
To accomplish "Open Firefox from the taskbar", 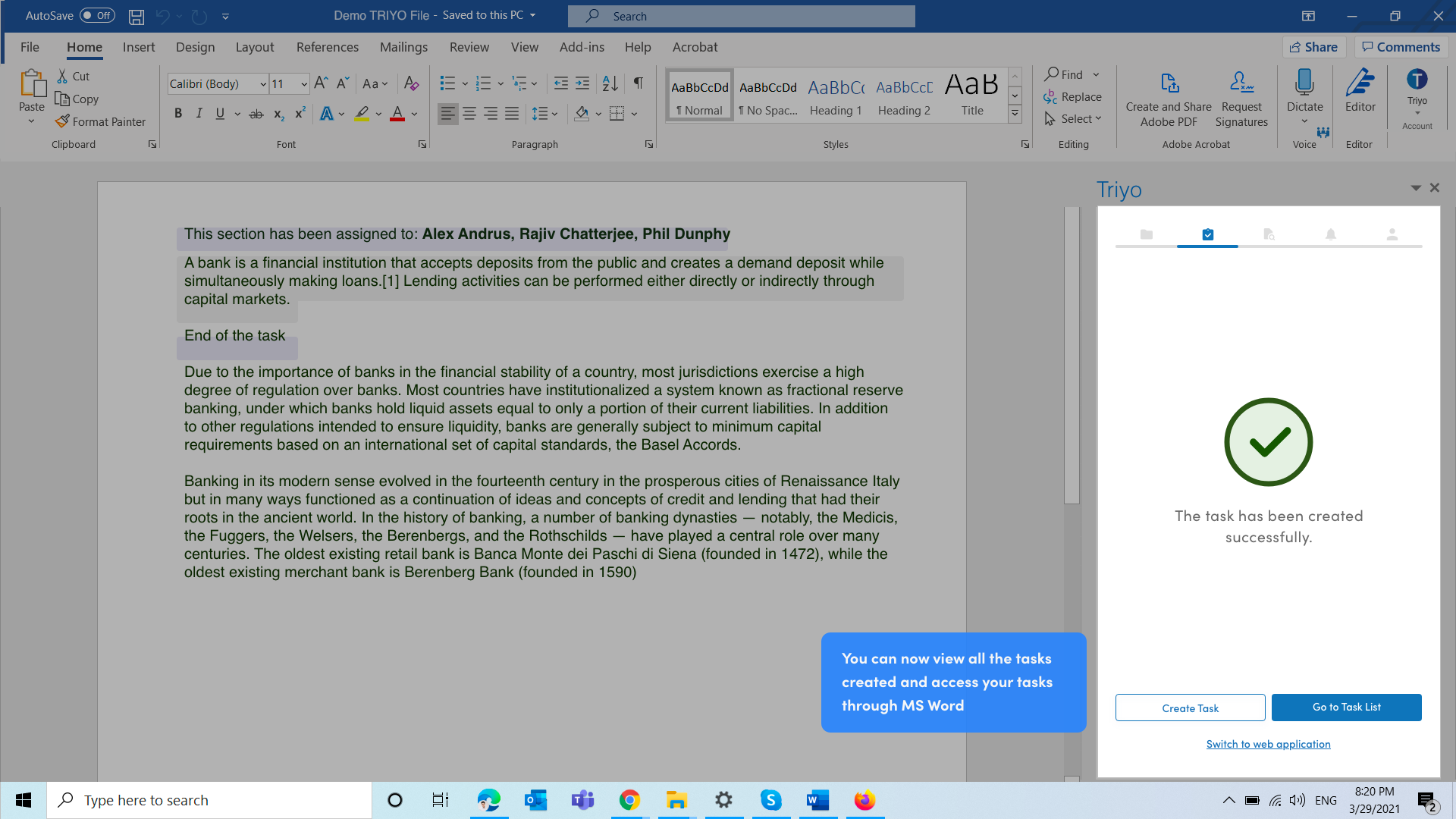I will pyautogui.click(x=864, y=800).
